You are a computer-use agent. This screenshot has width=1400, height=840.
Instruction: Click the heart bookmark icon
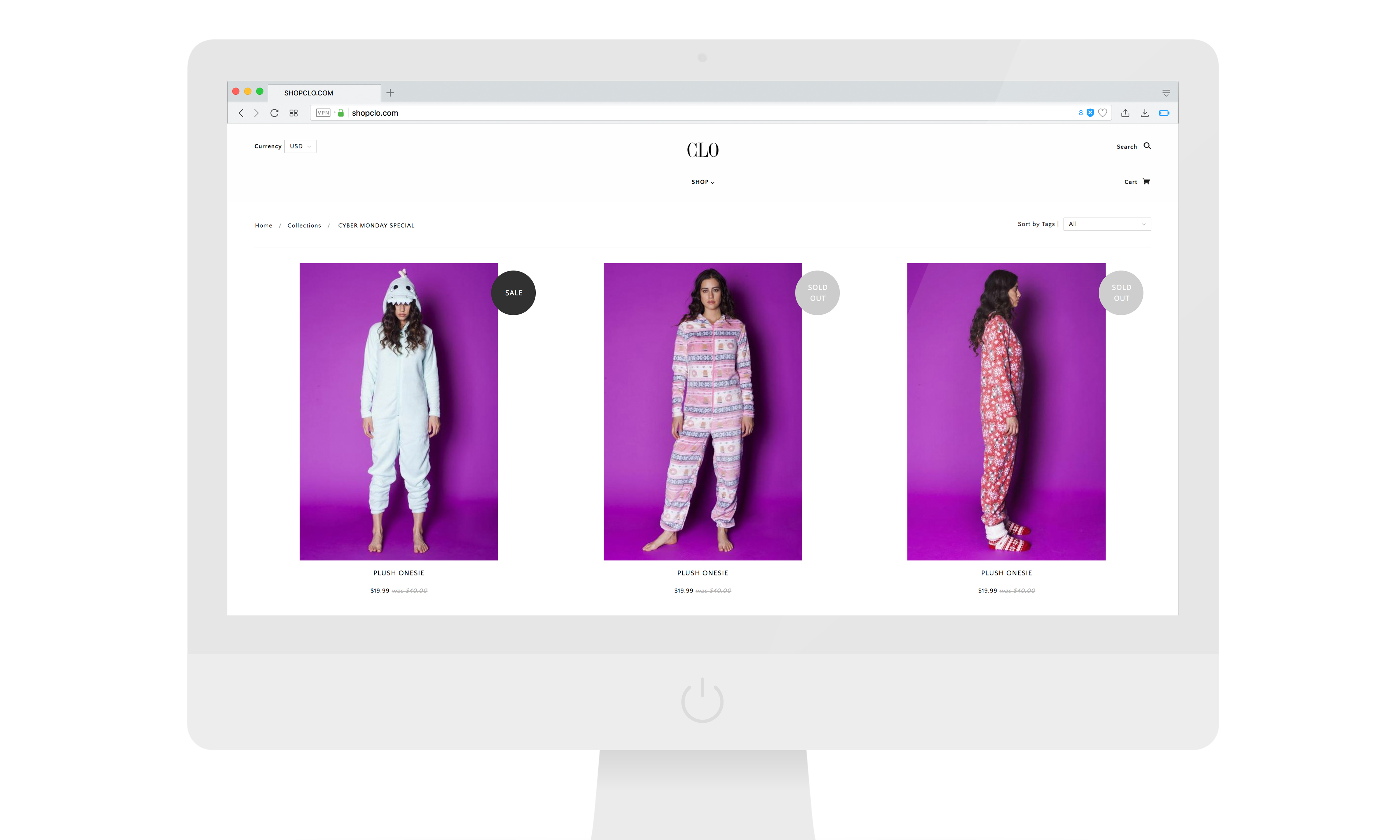[1102, 113]
